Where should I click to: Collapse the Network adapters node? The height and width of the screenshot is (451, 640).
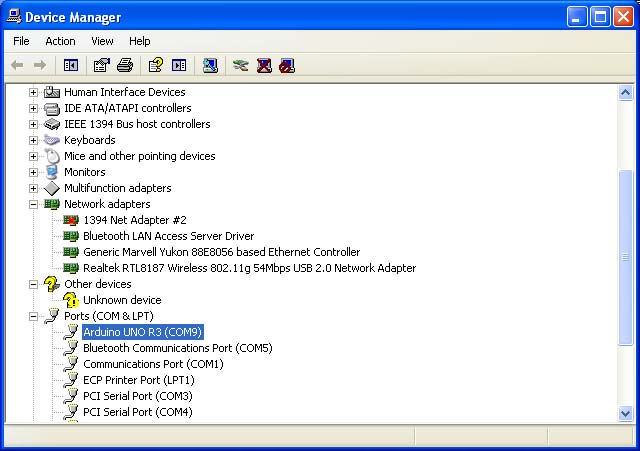33,204
